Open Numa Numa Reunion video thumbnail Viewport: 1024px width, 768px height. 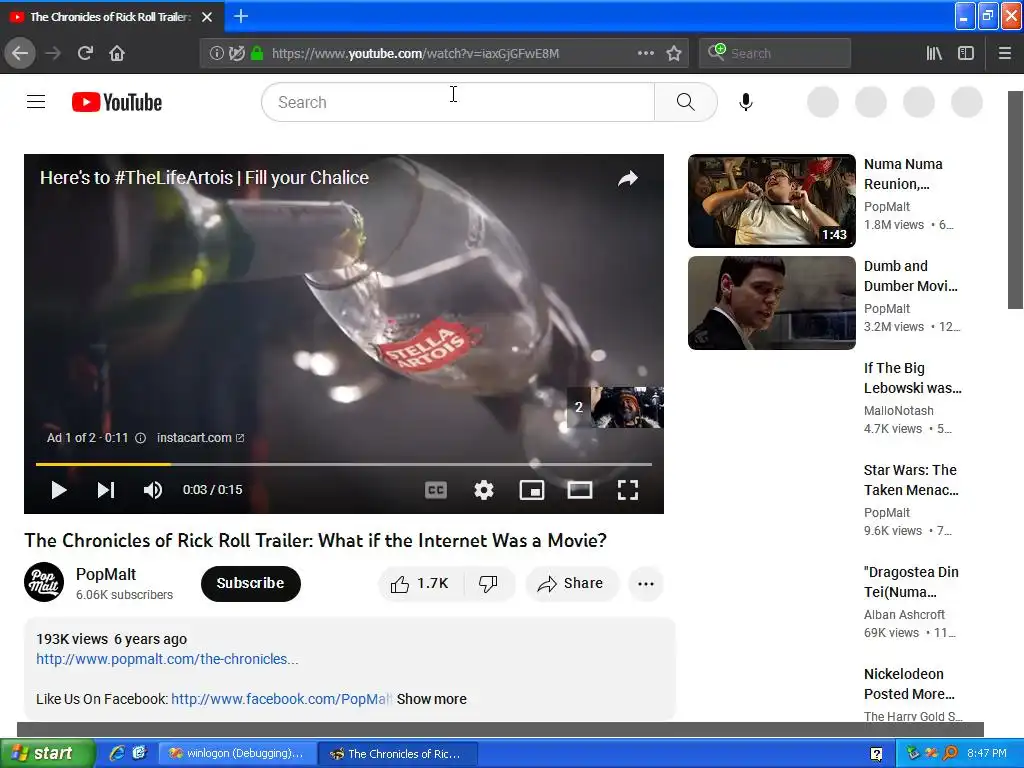[x=772, y=201]
